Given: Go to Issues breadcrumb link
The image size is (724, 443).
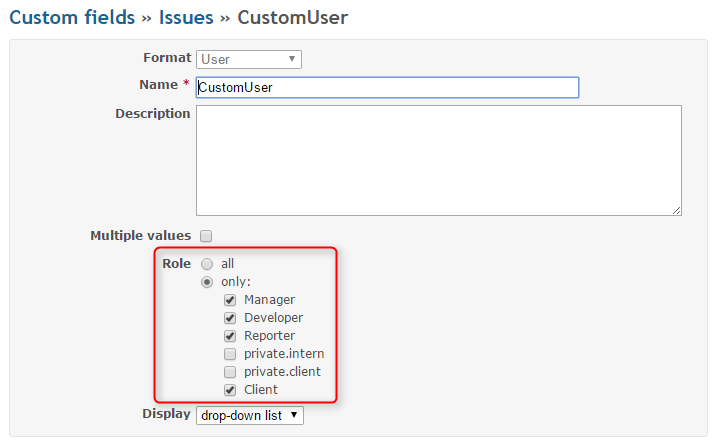Looking at the screenshot, I should (x=186, y=18).
